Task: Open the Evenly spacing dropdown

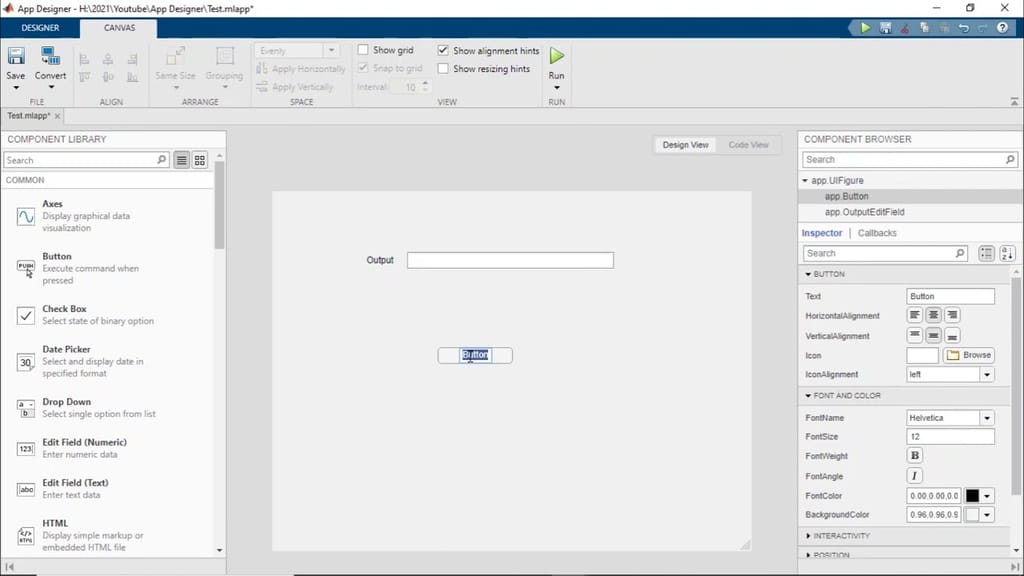Action: [333, 49]
